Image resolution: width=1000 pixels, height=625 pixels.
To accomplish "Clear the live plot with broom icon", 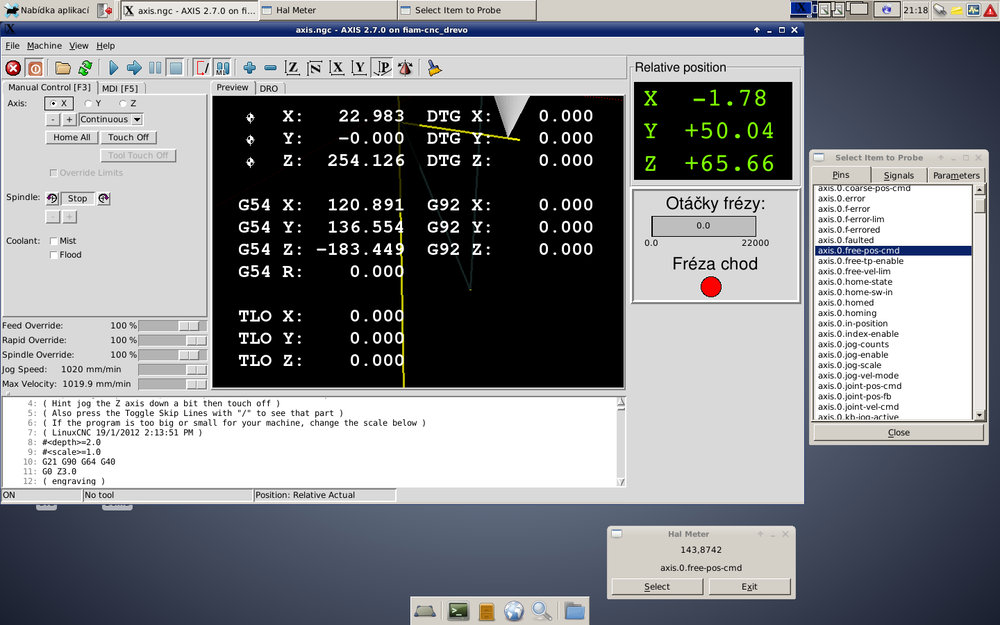I will pos(434,68).
